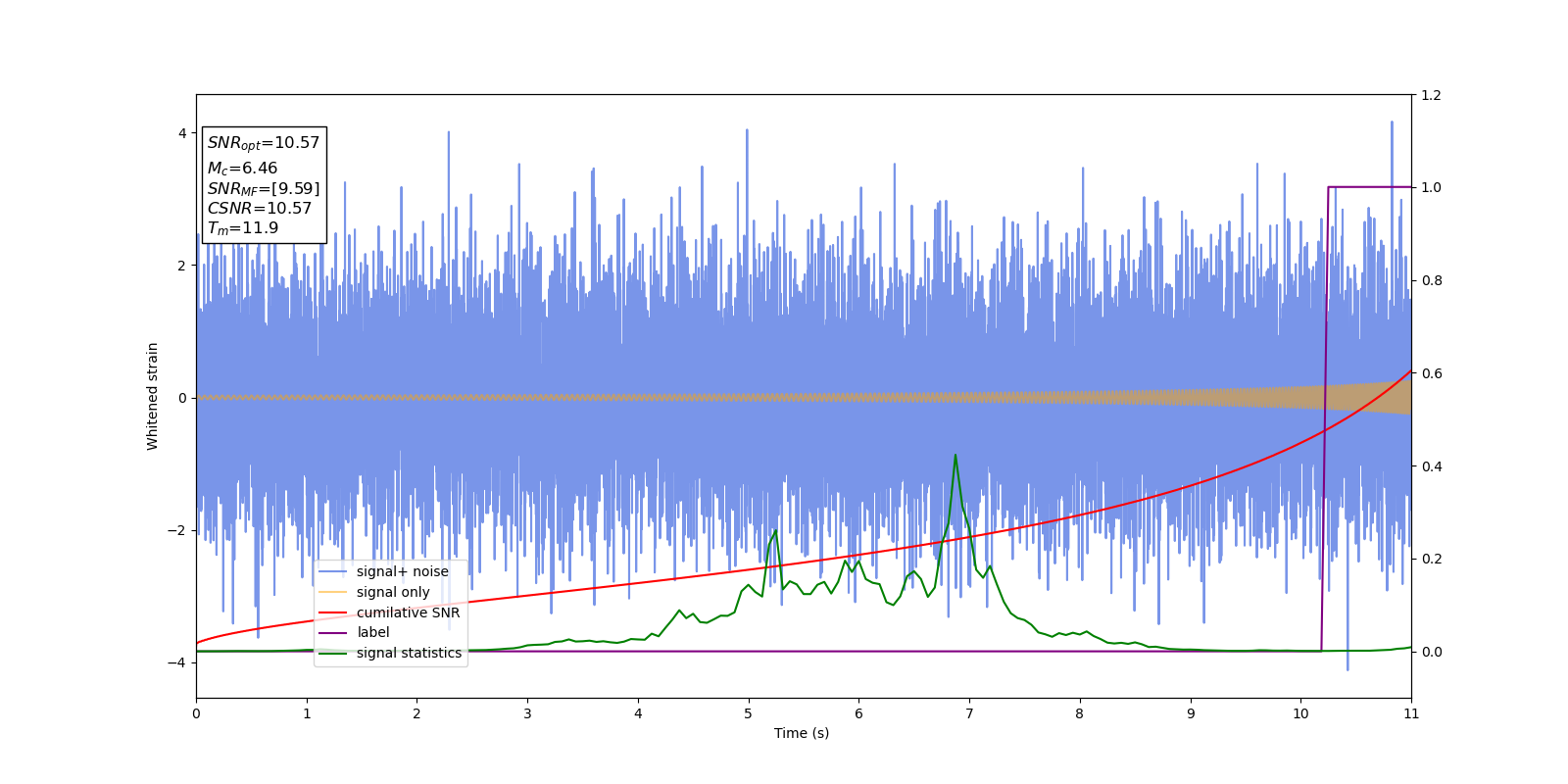Viewport: 1568px width, 784px height.
Task: Click x-axis tick label 5
Action: click(749, 713)
